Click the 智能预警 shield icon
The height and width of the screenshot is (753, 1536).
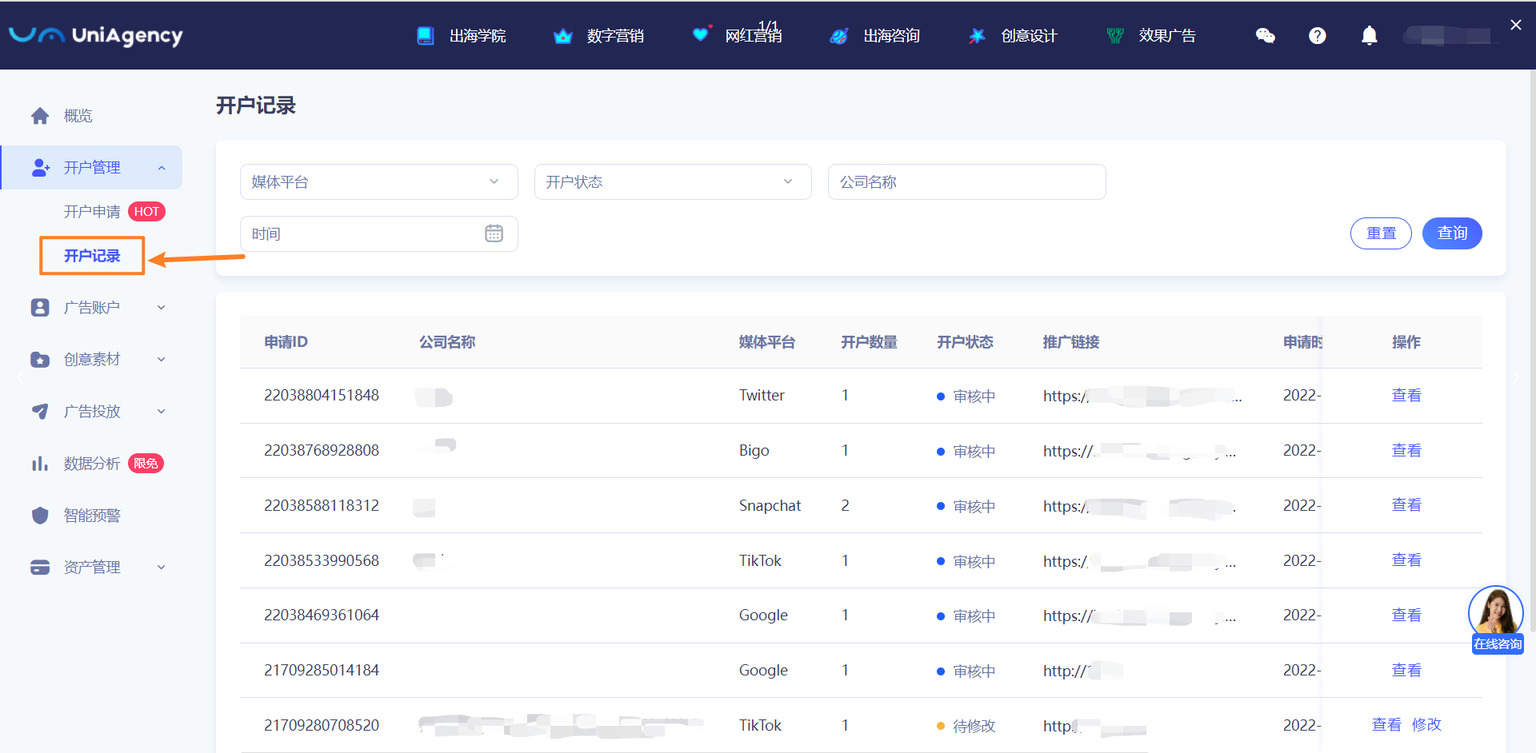(x=40, y=515)
